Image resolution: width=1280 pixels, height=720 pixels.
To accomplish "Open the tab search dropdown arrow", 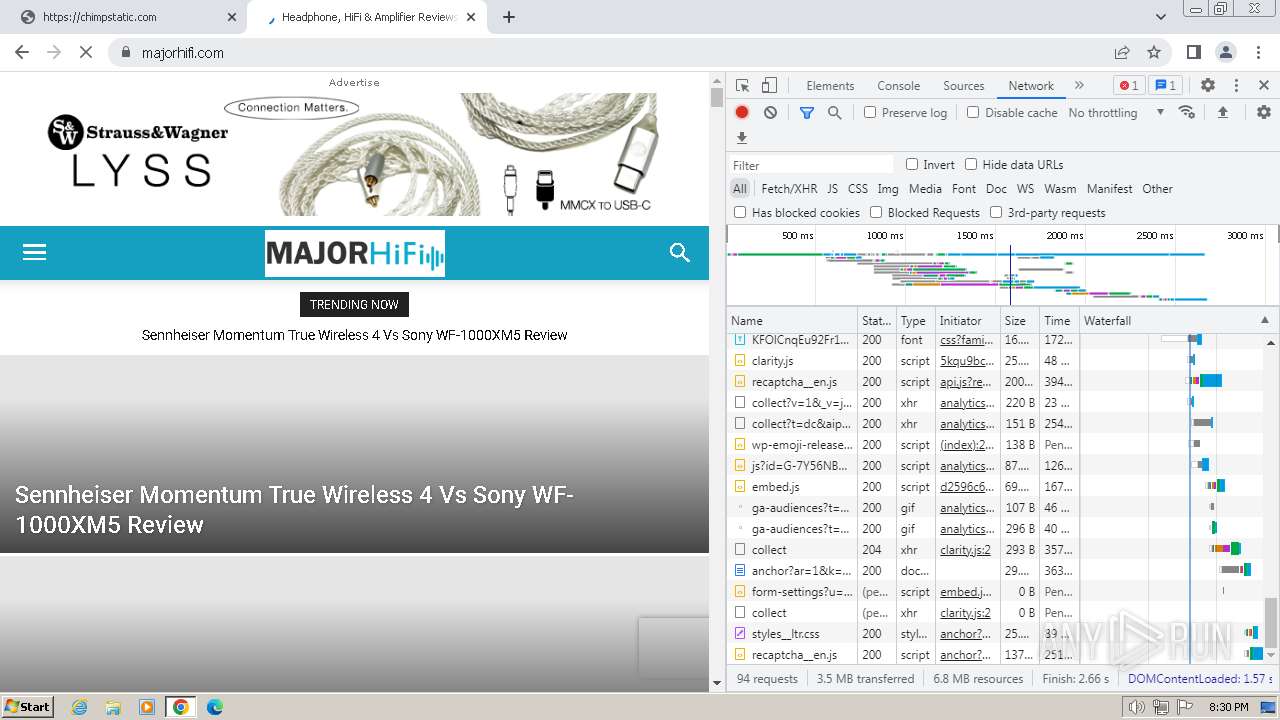I will tap(1161, 17).
